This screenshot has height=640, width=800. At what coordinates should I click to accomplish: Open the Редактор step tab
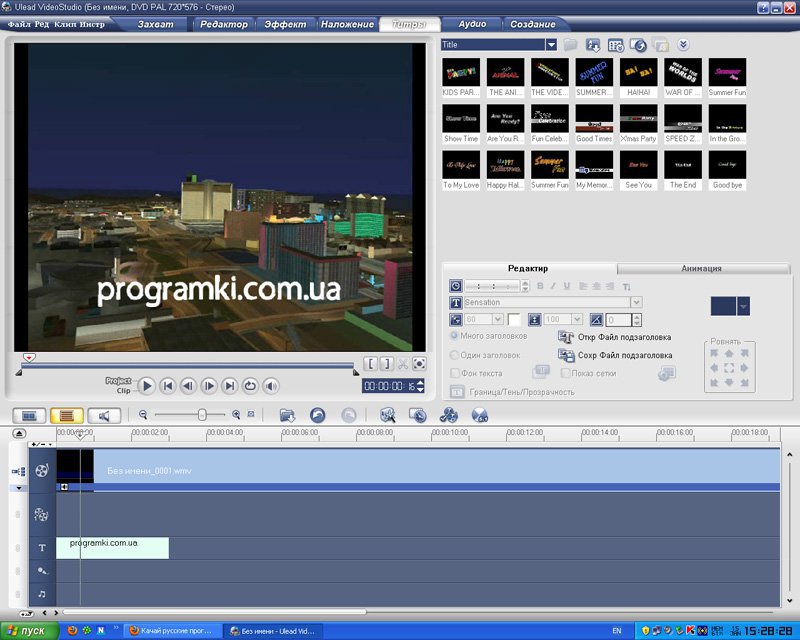[223, 24]
